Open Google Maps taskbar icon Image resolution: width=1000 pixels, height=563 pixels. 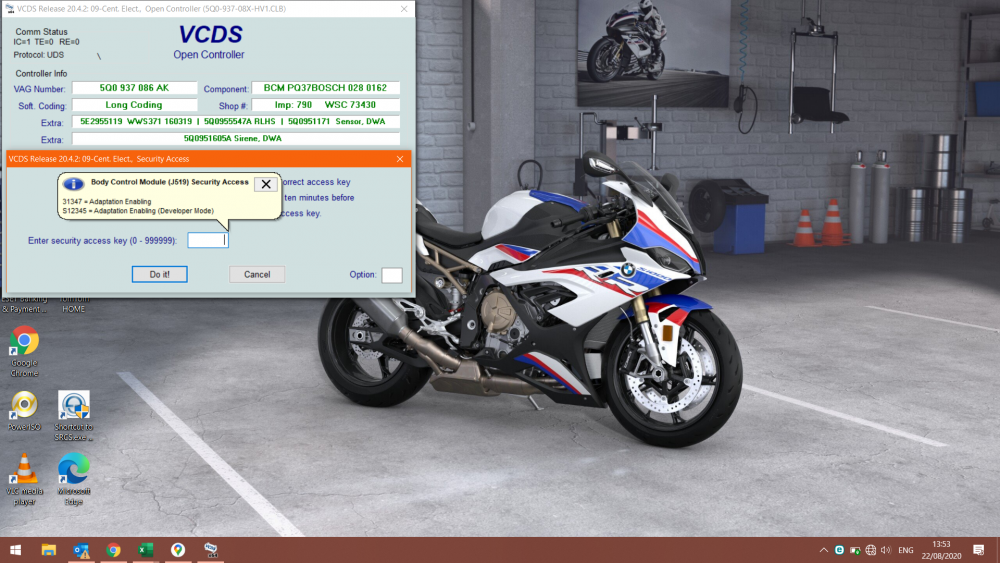(x=178, y=550)
